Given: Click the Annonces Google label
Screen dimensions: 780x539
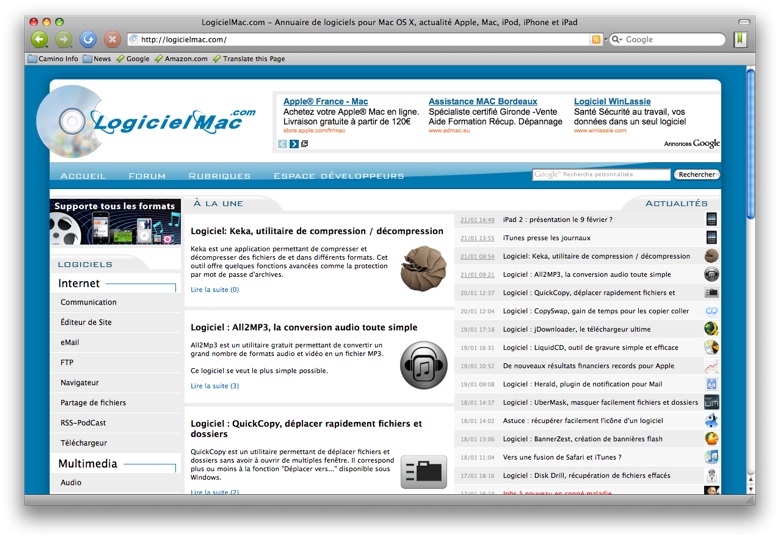Looking at the screenshot, I should [x=691, y=143].
